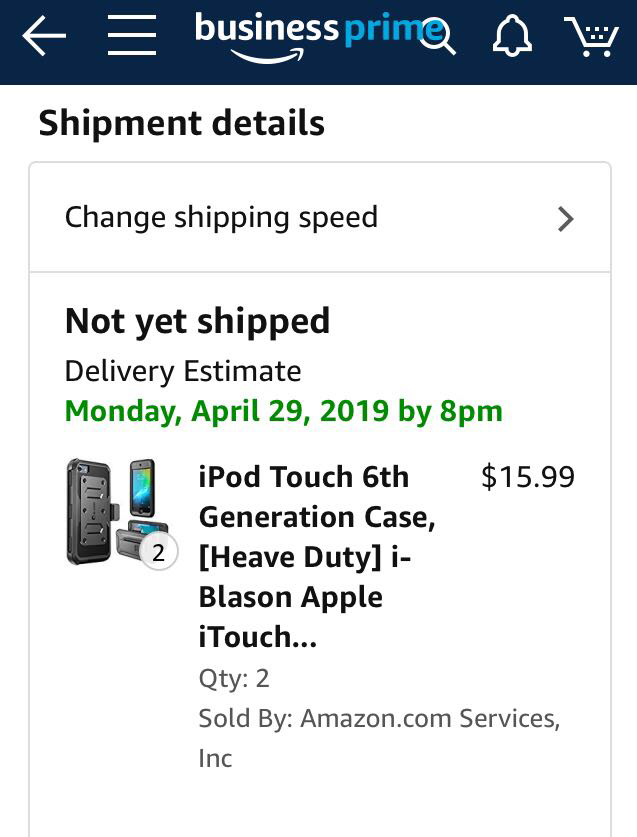637x837 pixels.
Task: Tap the Not yet shipped status
Action: pos(197,321)
